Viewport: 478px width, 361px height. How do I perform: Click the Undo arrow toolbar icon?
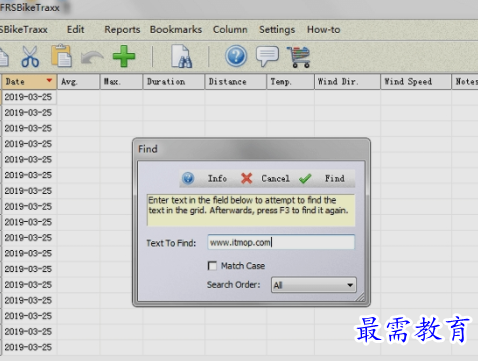(x=92, y=57)
